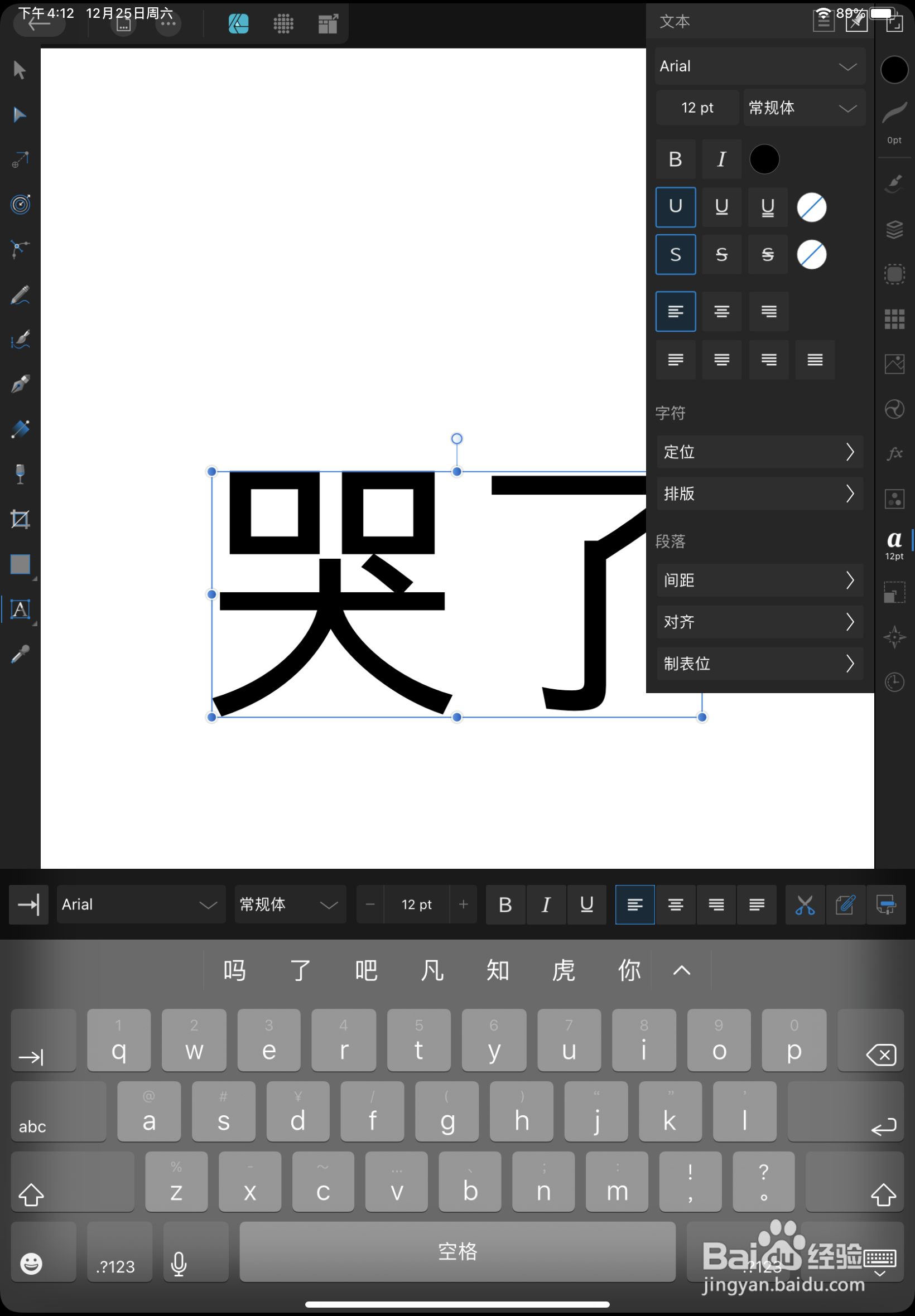Select the Node tool
This screenshot has width=915, height=1316.
pyautogui.click(x=20, y=114)
